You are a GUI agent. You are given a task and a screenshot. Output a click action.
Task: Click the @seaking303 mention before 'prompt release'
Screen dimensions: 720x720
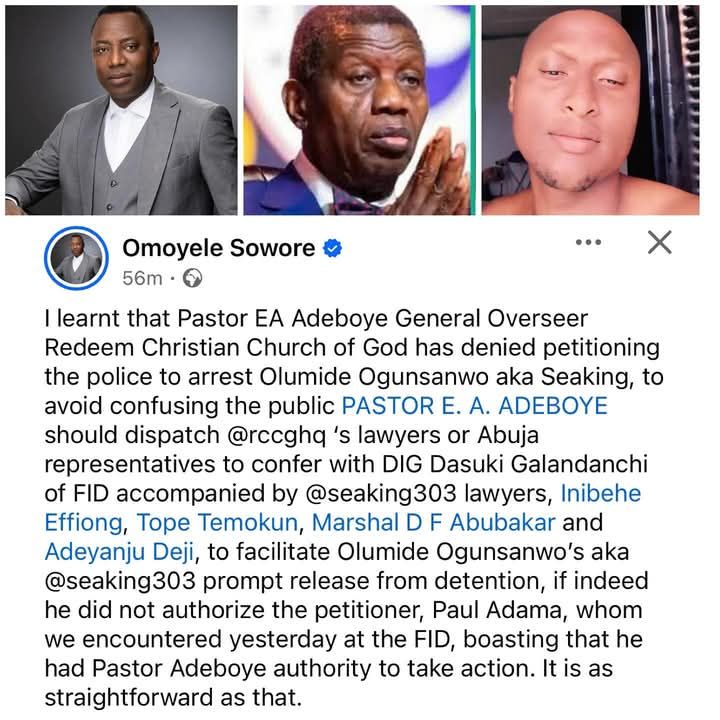(120, 581)
